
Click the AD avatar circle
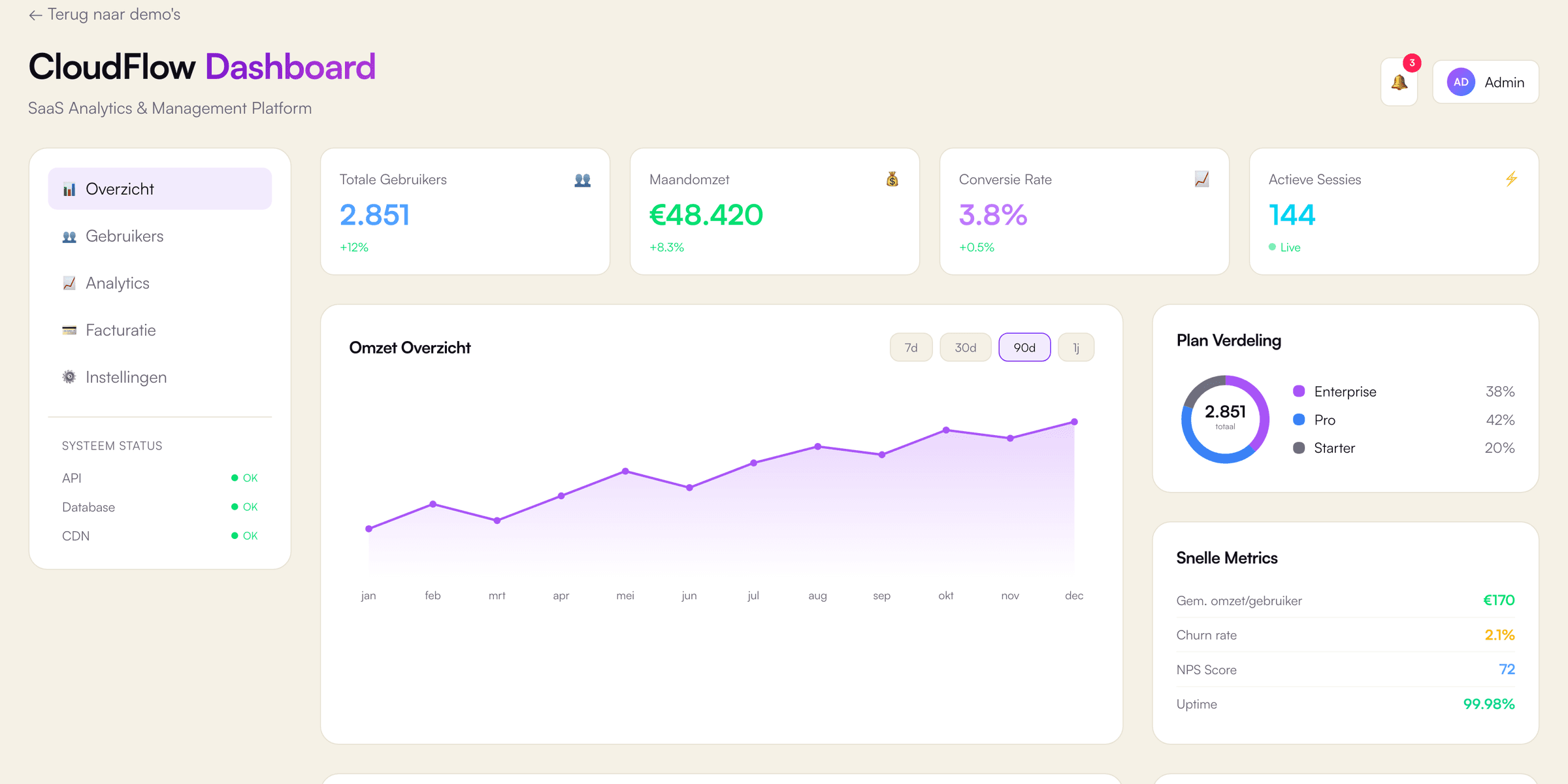[x=1461, y=82]
